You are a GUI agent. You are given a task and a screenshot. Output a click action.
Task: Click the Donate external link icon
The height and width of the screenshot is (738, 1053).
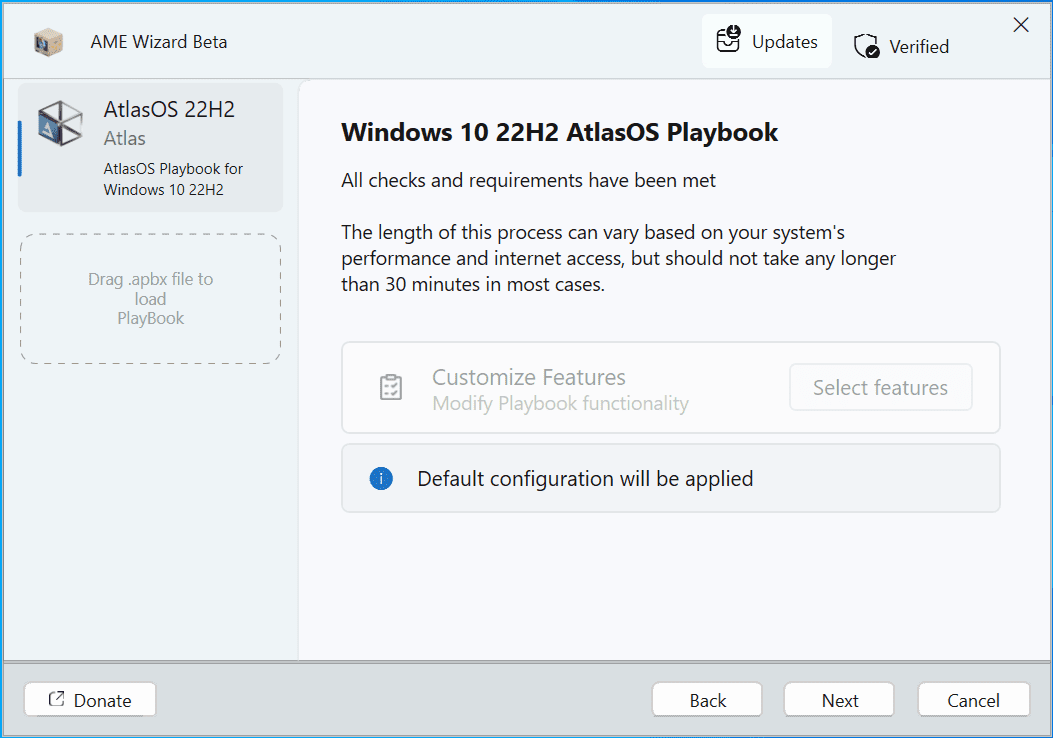tap(57, 700)
